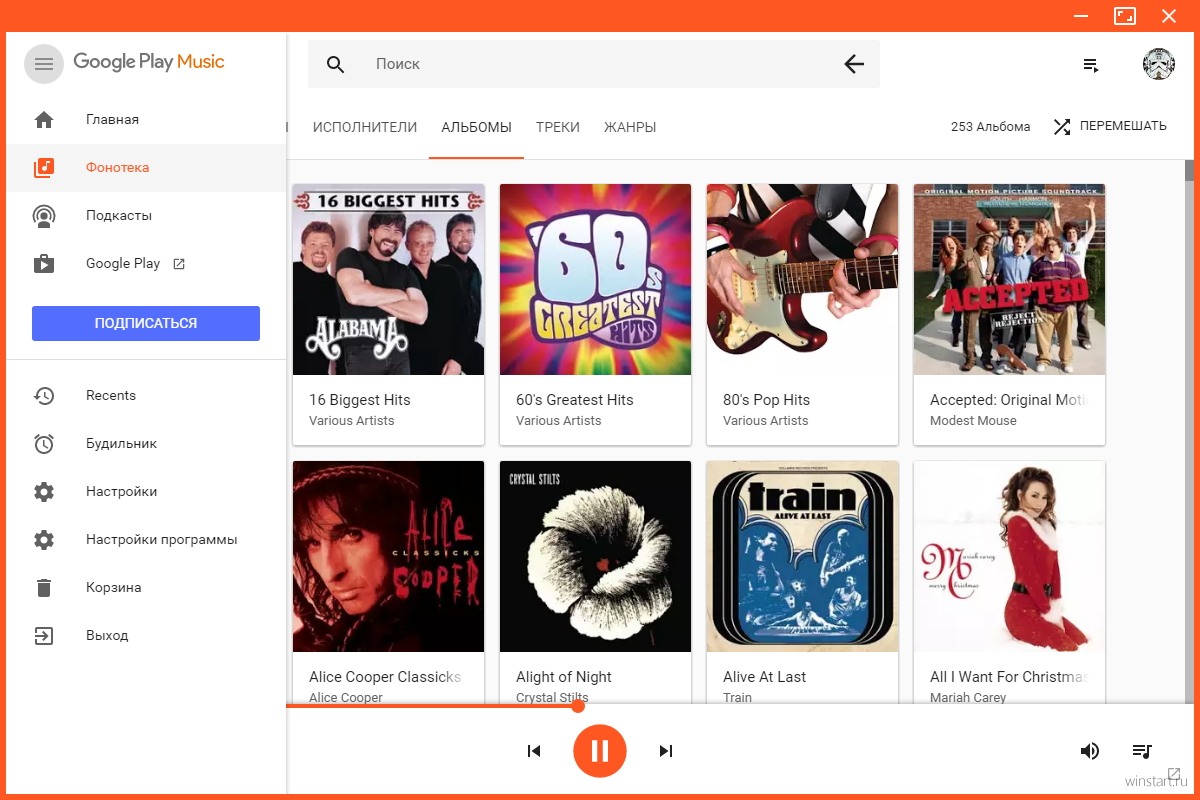This screenshot has width=1200, height=800.
Task: Click the magnifier search icon
Action: (336, 64)
